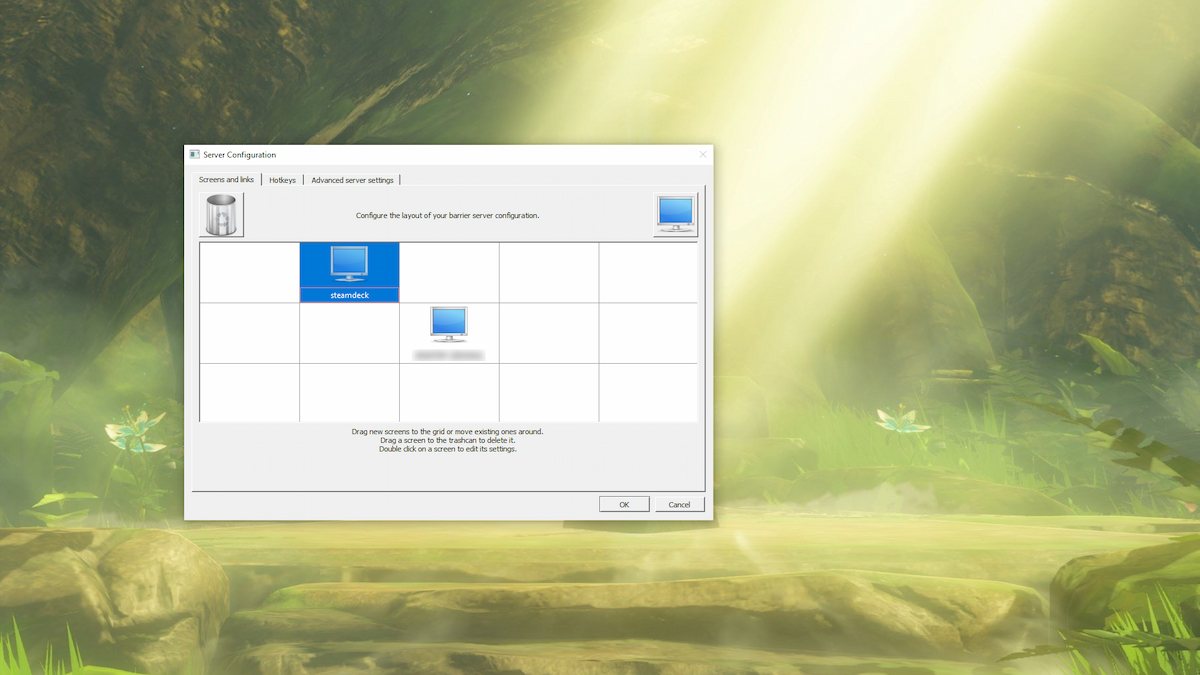Click the bottom-right corner grid cell
The image size is (1200, 675).
click(x=648, y=392)
